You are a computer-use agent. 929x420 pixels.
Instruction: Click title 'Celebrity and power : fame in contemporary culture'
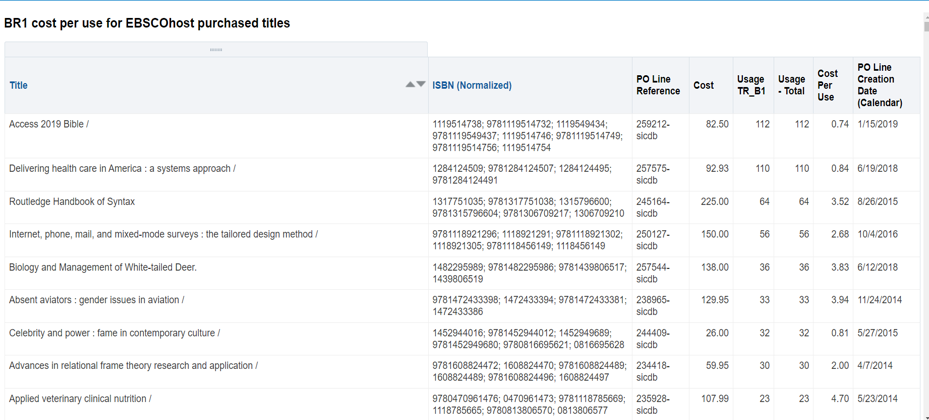114,334
